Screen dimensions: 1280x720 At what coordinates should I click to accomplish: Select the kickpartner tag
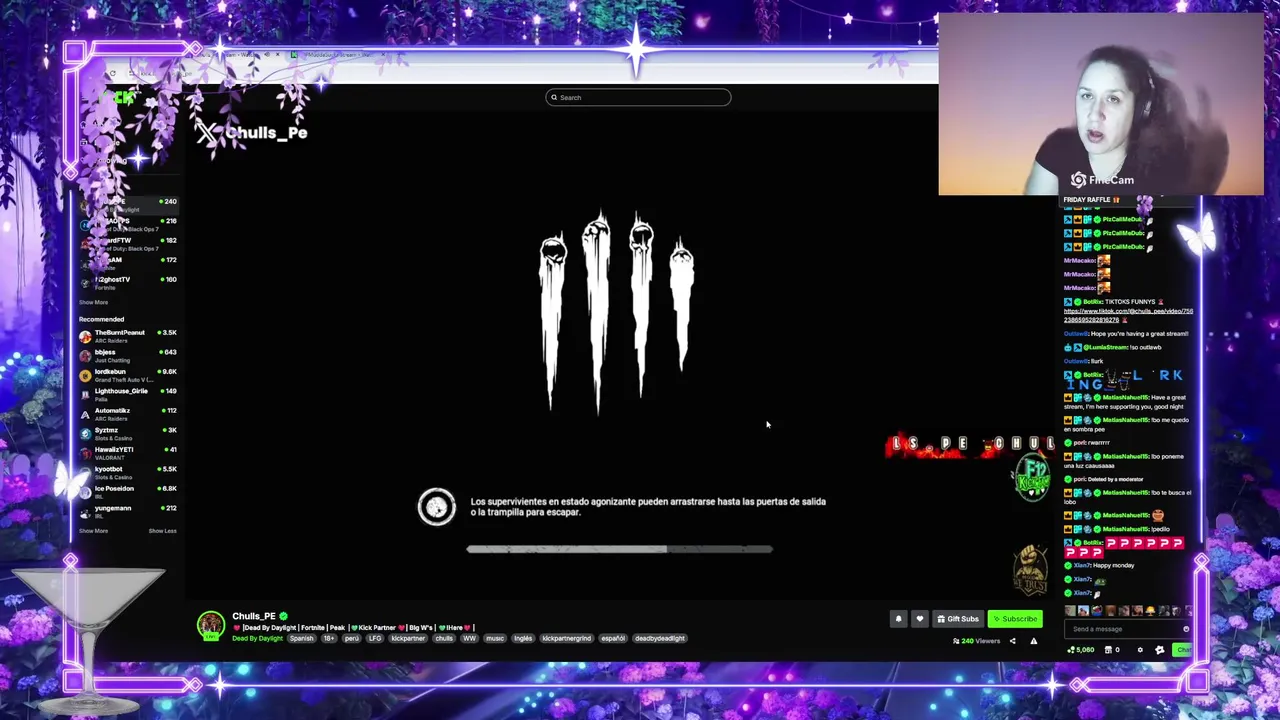click(408, 638)
